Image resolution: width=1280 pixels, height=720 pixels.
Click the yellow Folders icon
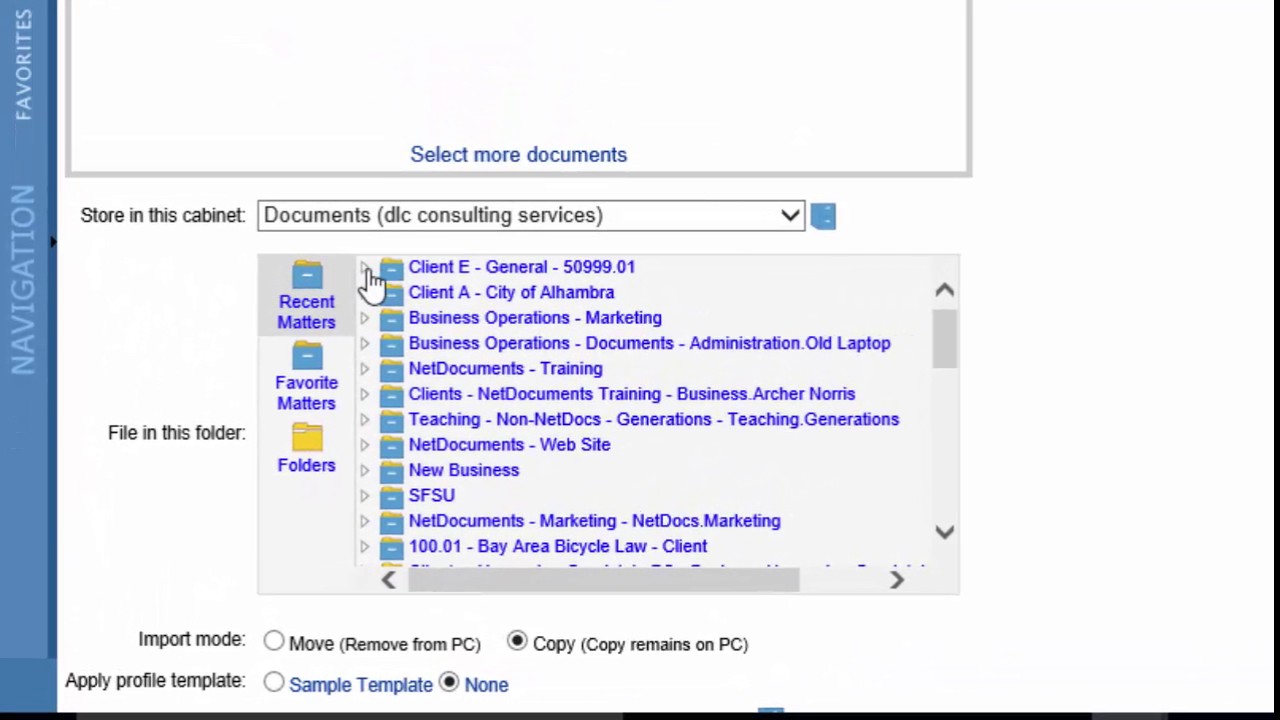coord(307,437)
